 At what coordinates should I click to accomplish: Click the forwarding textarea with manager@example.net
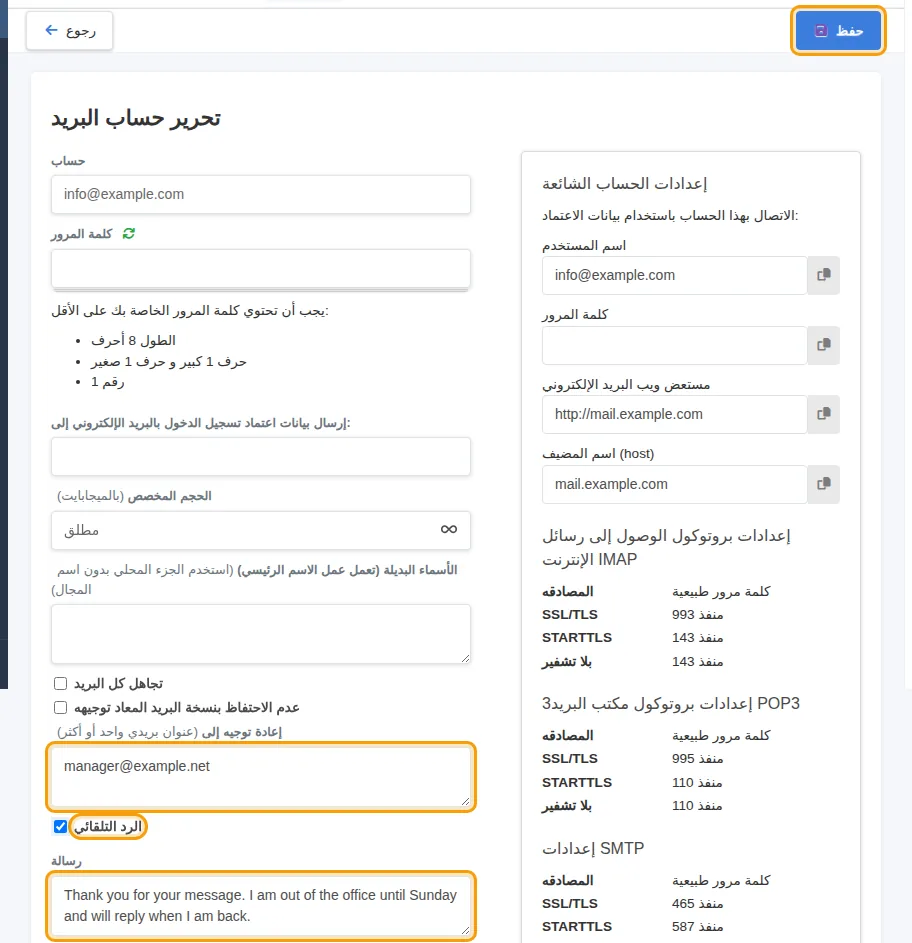click(260, 777)
